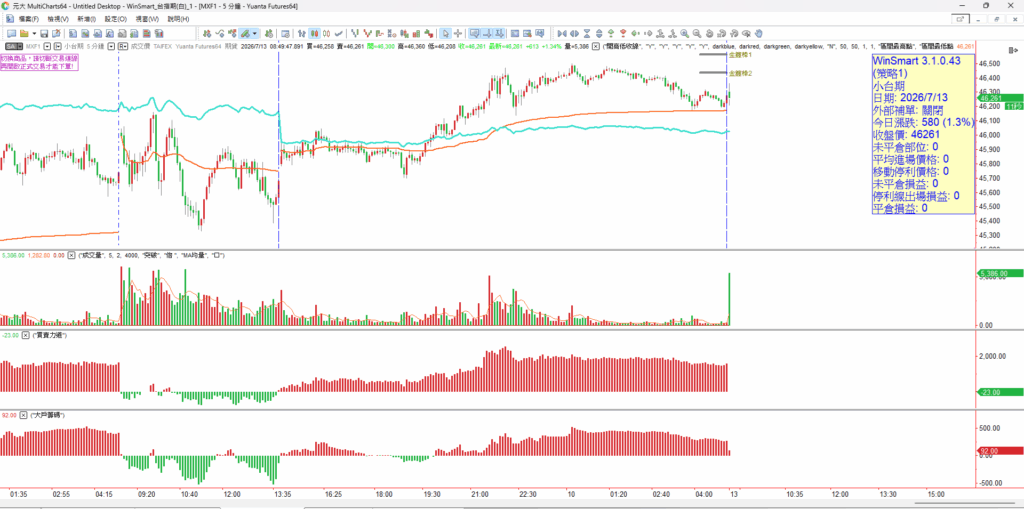Image resolution: width=1024 pixels, height=509 pixels.
Task: Select the hand pan tool icon
Action: tap(758, 33)
